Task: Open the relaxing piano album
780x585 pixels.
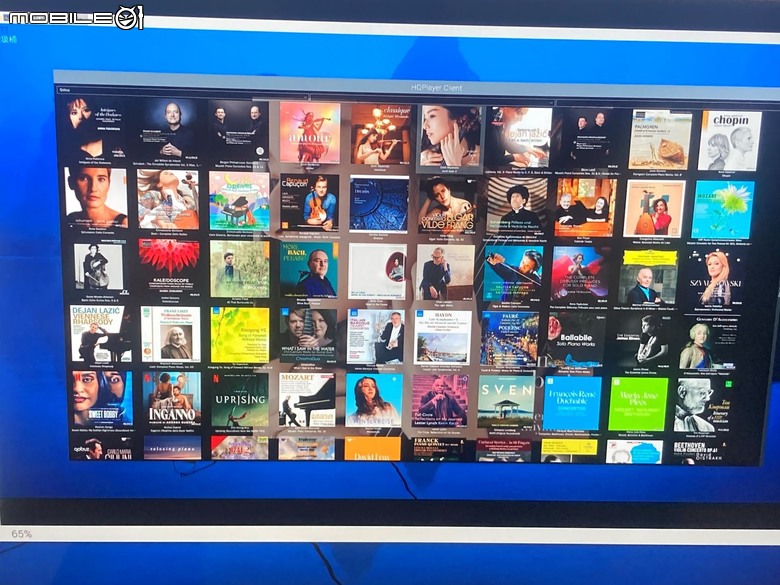Action: coord(173,448)
